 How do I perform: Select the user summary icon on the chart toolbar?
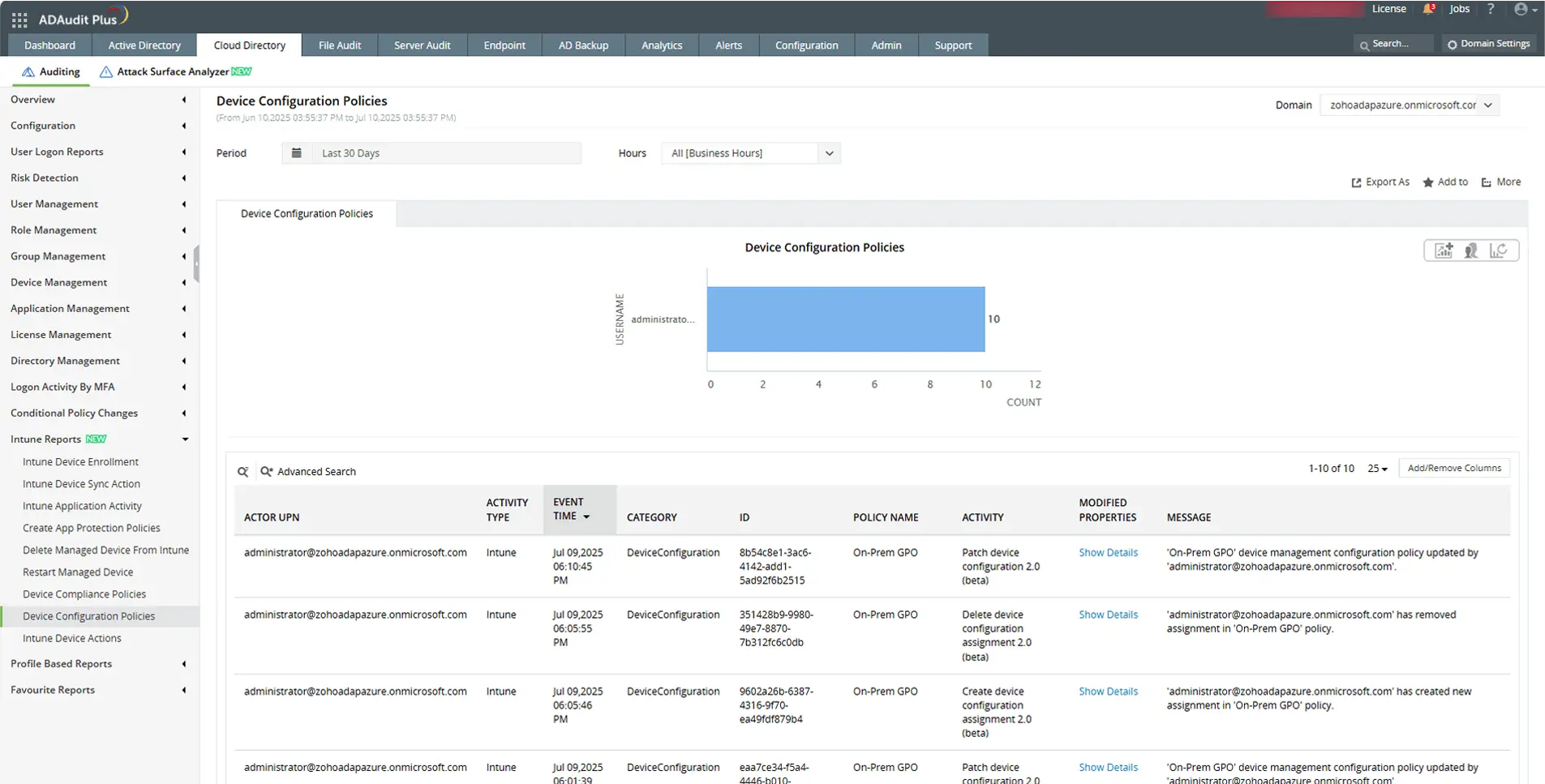pyautogui.click(x=1470, y=250)
